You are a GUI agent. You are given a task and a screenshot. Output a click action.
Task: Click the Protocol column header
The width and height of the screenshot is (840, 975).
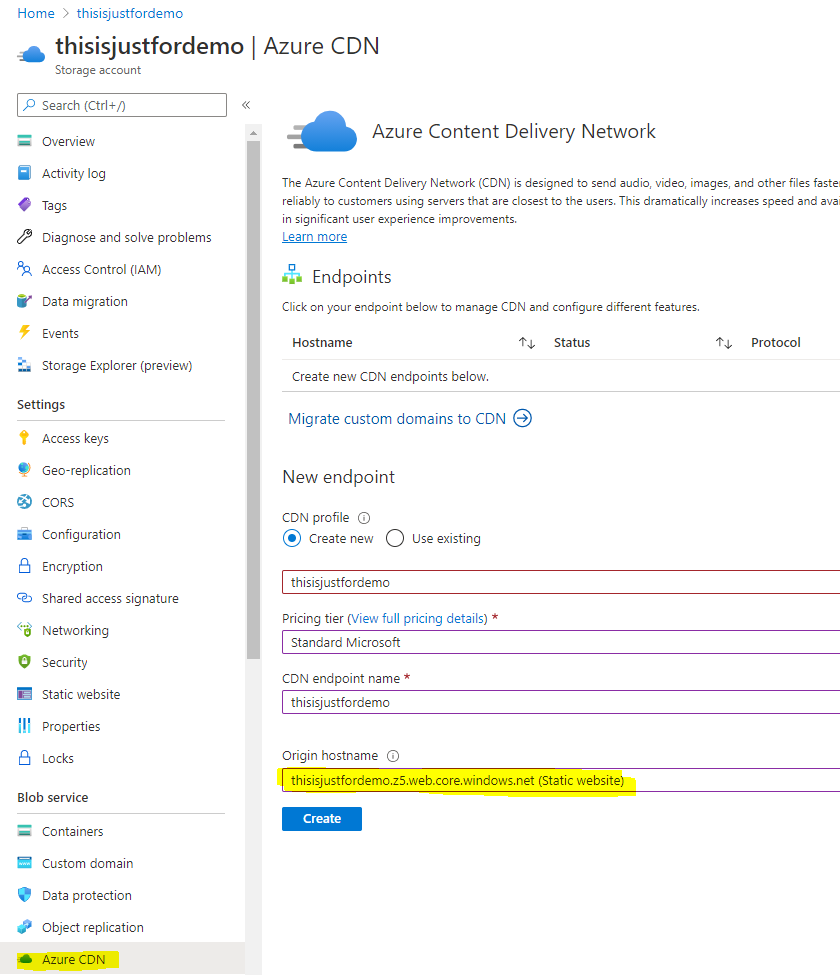(775, 343)
